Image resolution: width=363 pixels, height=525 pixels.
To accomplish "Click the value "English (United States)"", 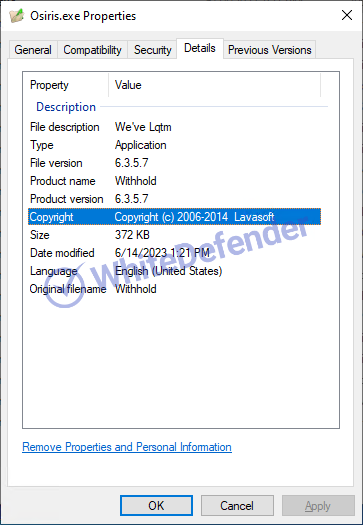I will coord(168,271).
